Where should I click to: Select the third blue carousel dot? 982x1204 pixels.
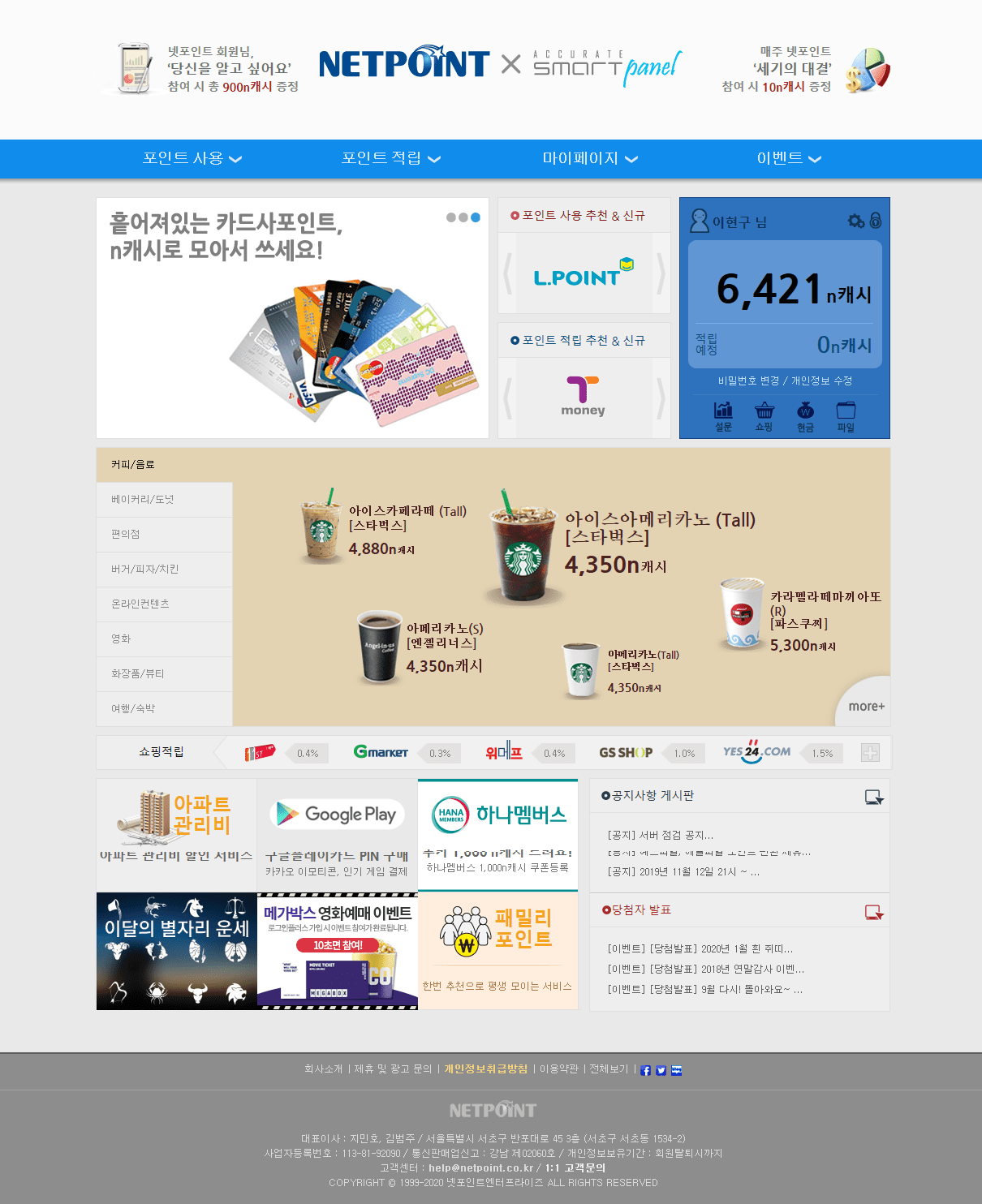[476, 217]
